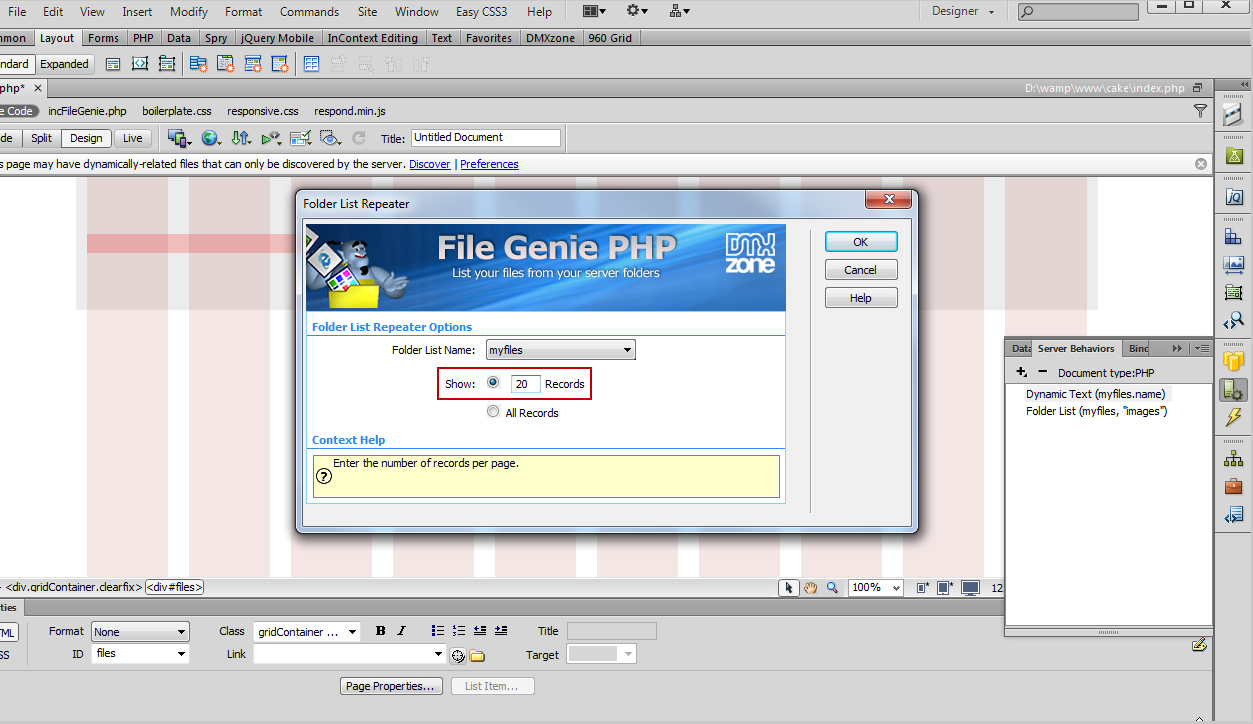The image size is (1253, 724).
Task: Switch to Split view
Action: click(41, 138)
